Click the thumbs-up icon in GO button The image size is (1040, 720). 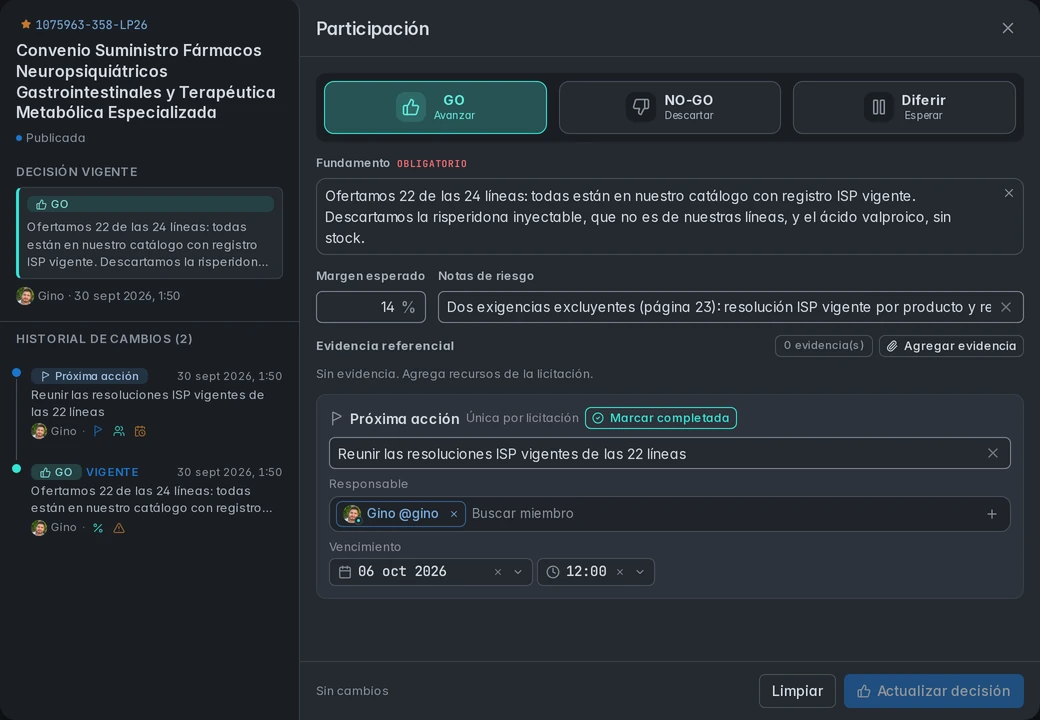[x=411, y=107]
